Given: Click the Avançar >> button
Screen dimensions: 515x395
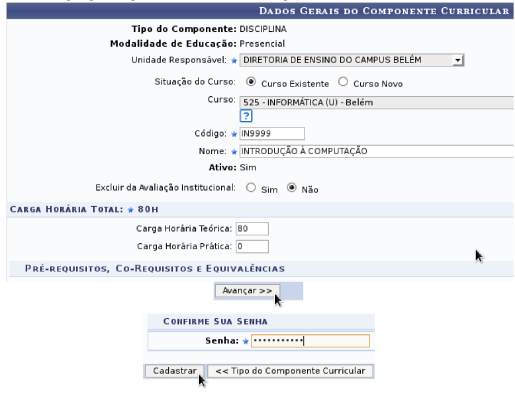Looking at the screenshot, I should click(x=247, y=291).
